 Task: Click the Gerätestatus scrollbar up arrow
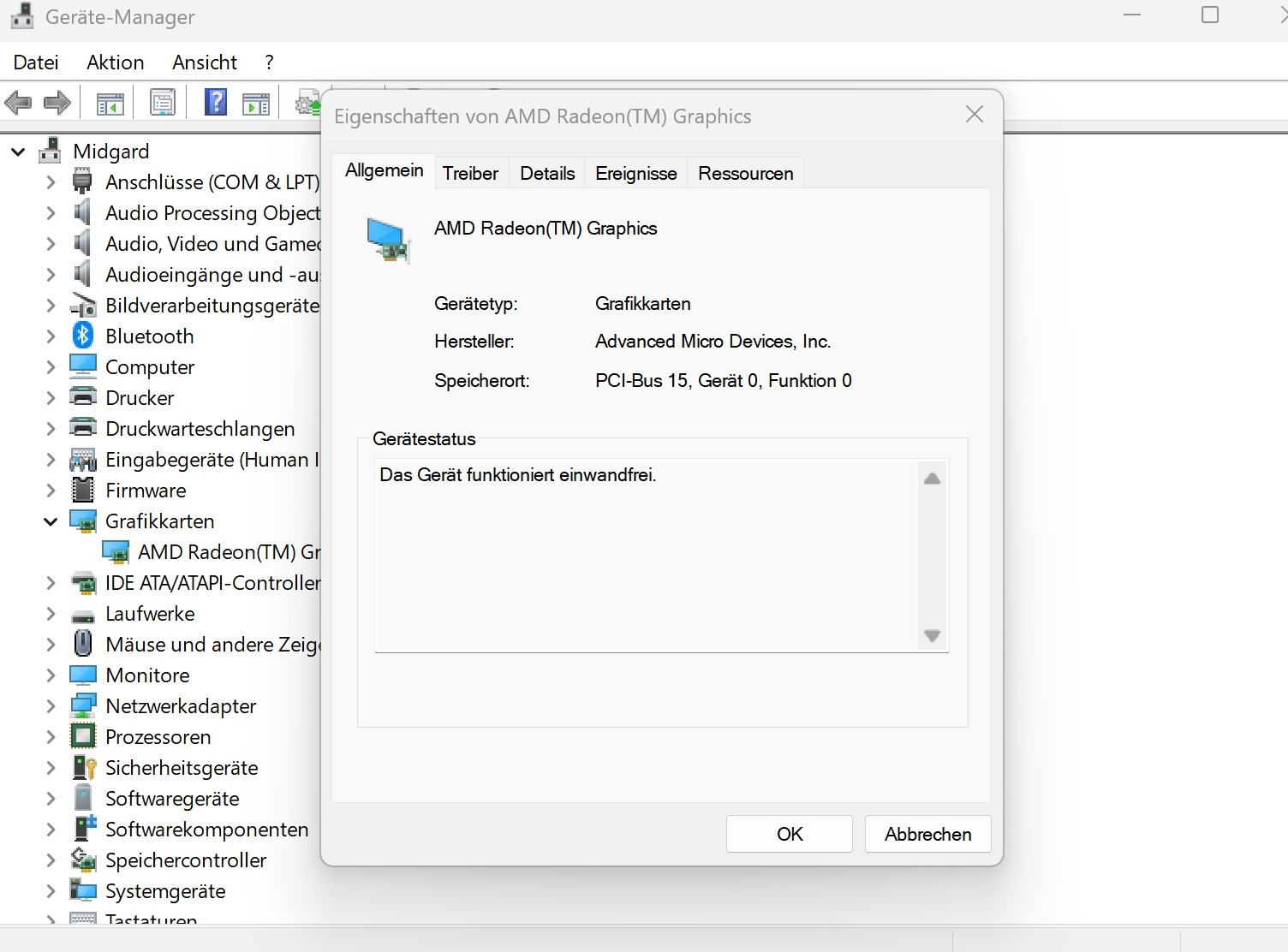[933, 479]
